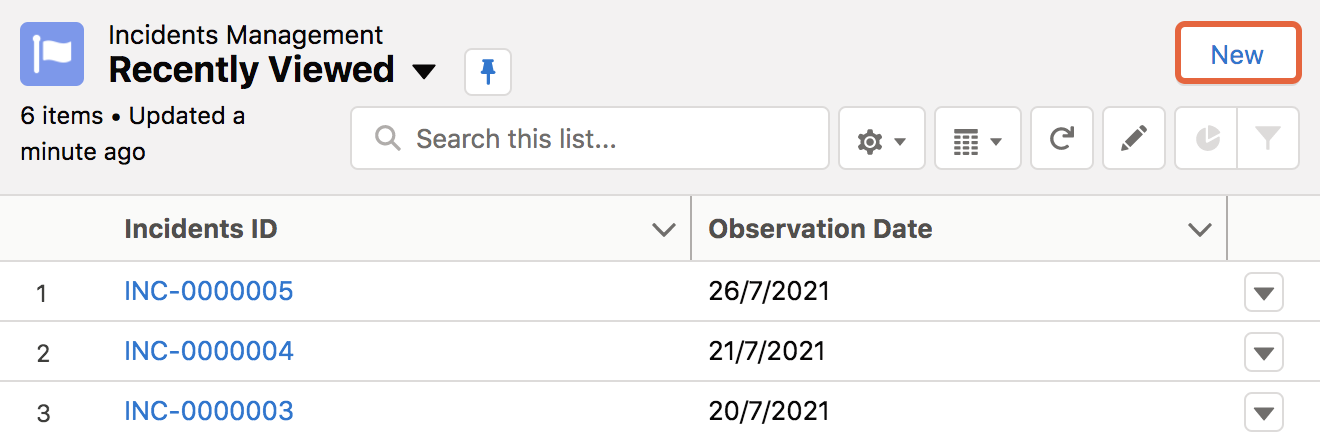
Task: Open Observation Date column actions chevron
Action: pyautogui.click(x=1199, y=230)
